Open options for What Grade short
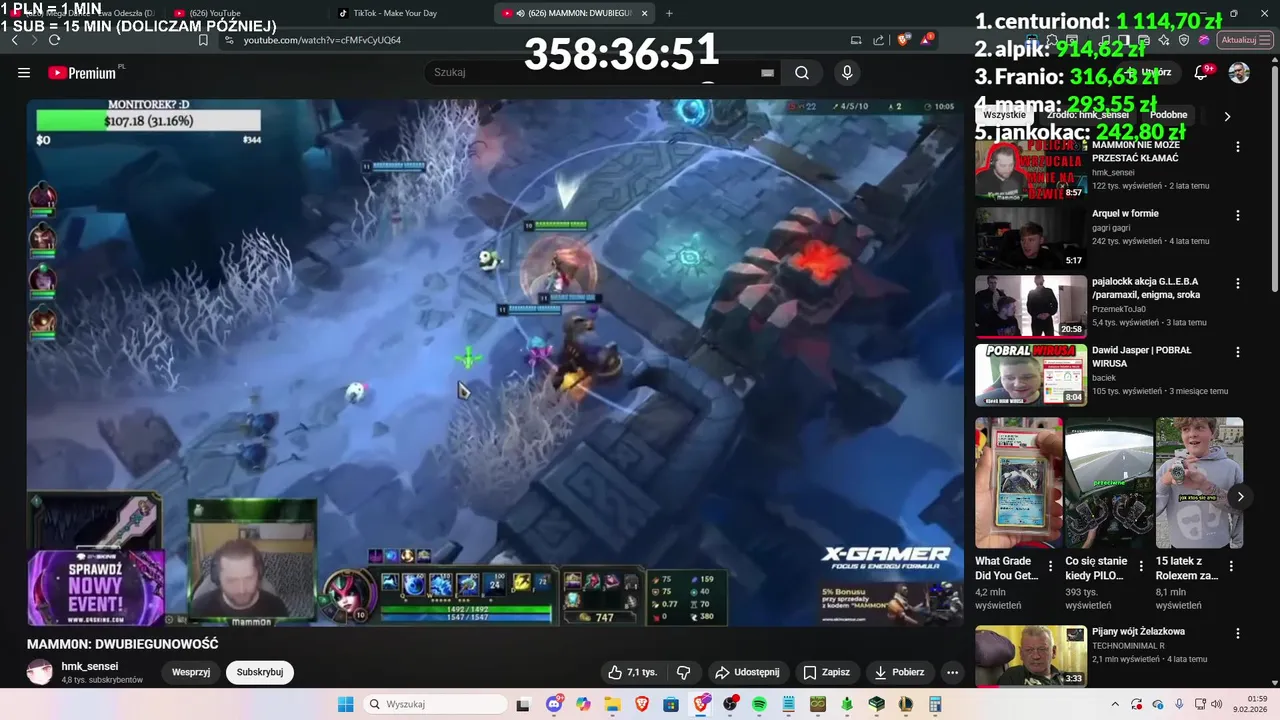This screenshot has width=1280, height=720. [1050, 566]
